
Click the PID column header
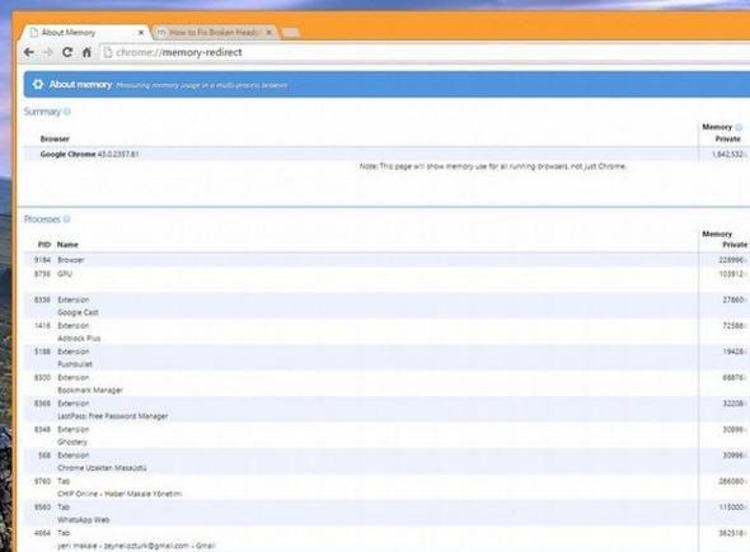click(x=44, y=244)
